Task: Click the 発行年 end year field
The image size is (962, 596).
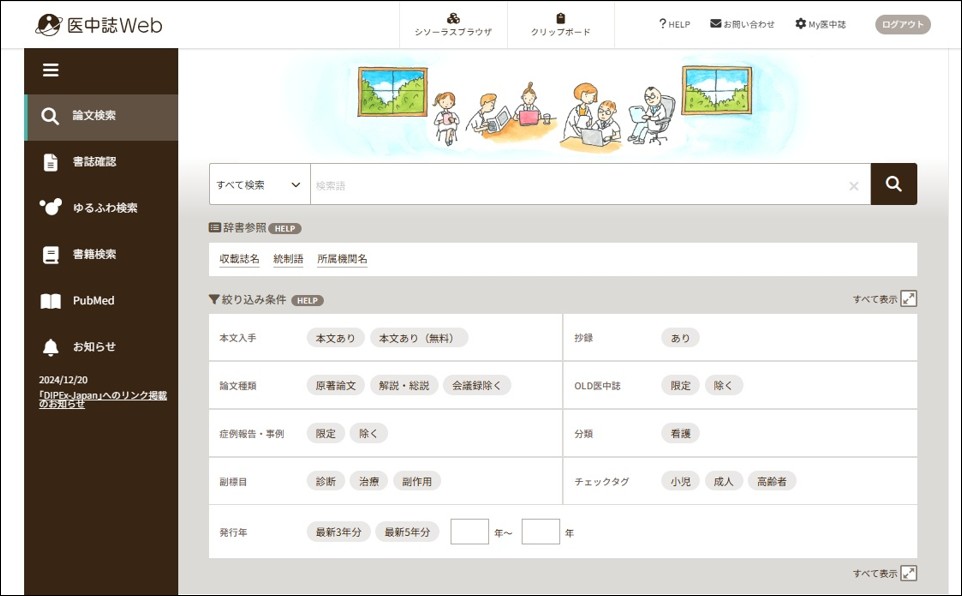Action: [x=541, y=532]
